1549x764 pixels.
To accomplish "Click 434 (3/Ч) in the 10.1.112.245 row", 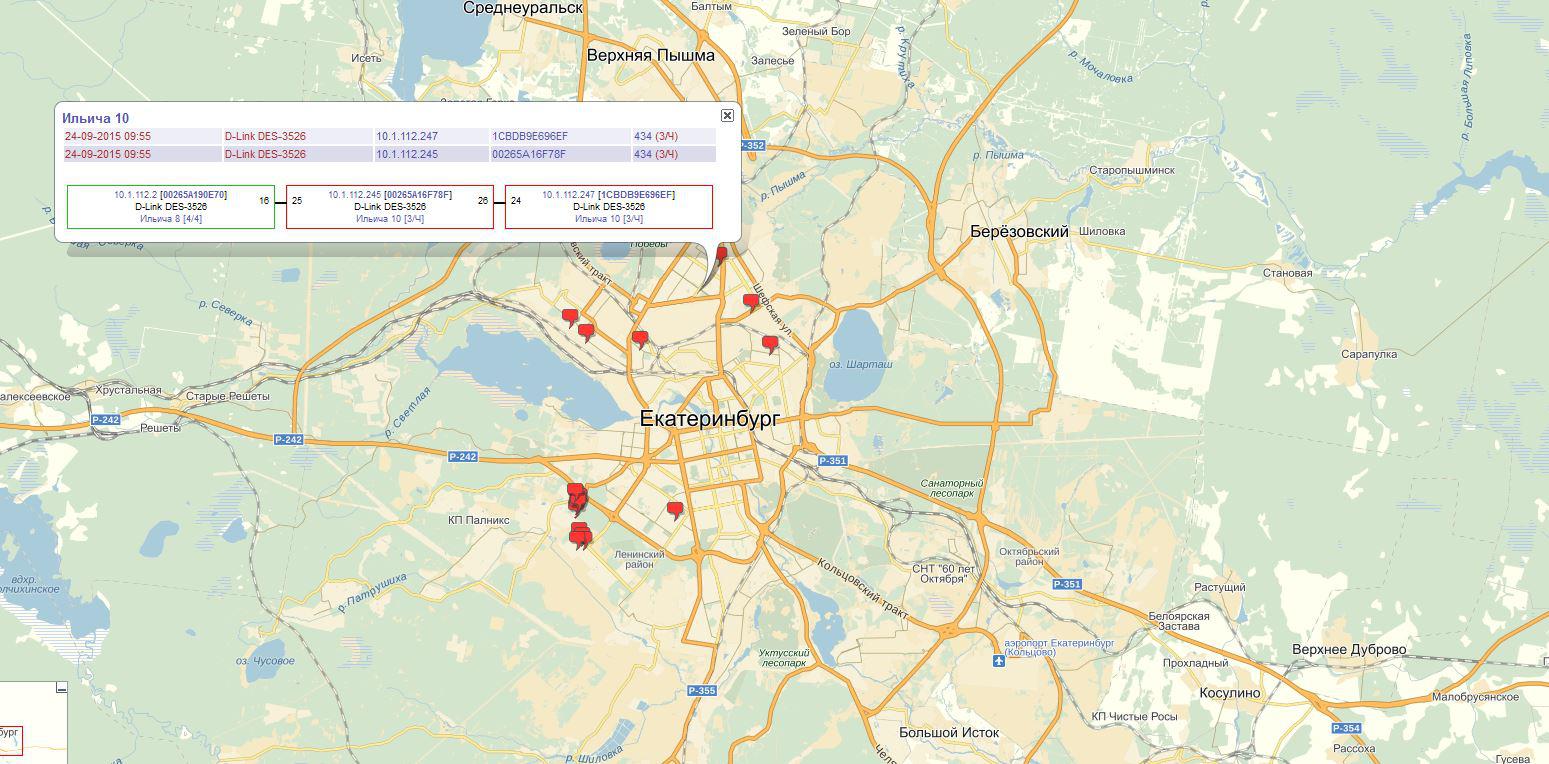I will 656,154.
